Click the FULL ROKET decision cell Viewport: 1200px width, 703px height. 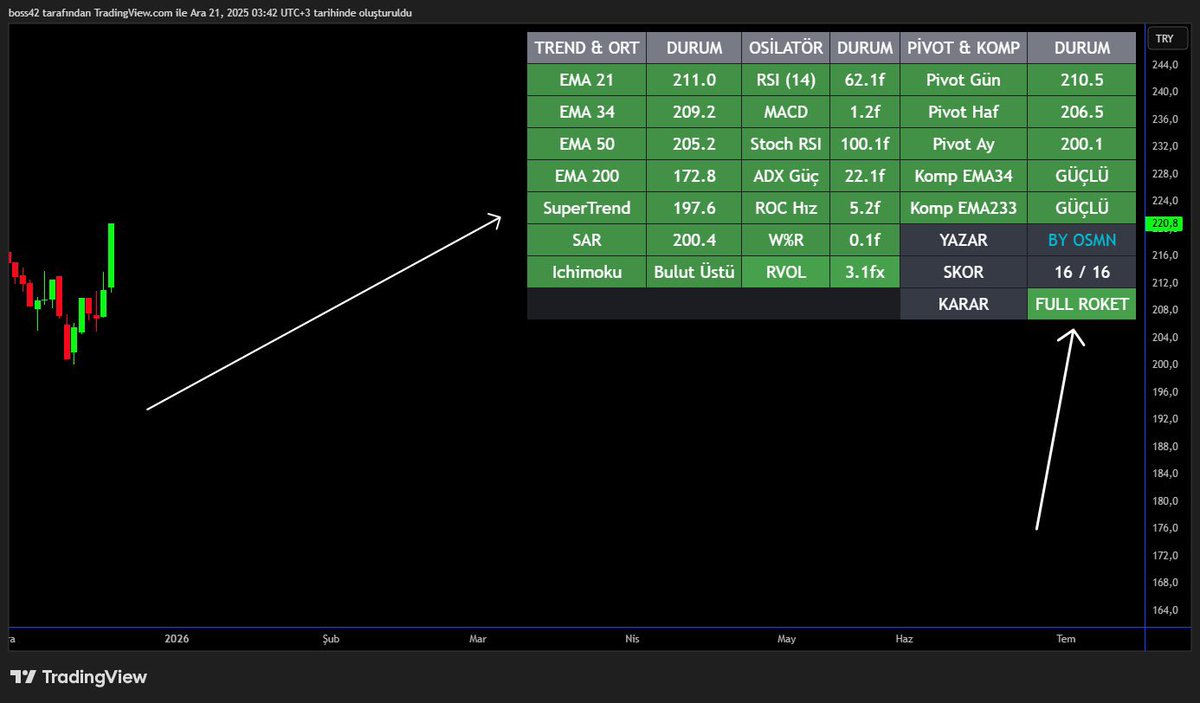pos(1082,304)
